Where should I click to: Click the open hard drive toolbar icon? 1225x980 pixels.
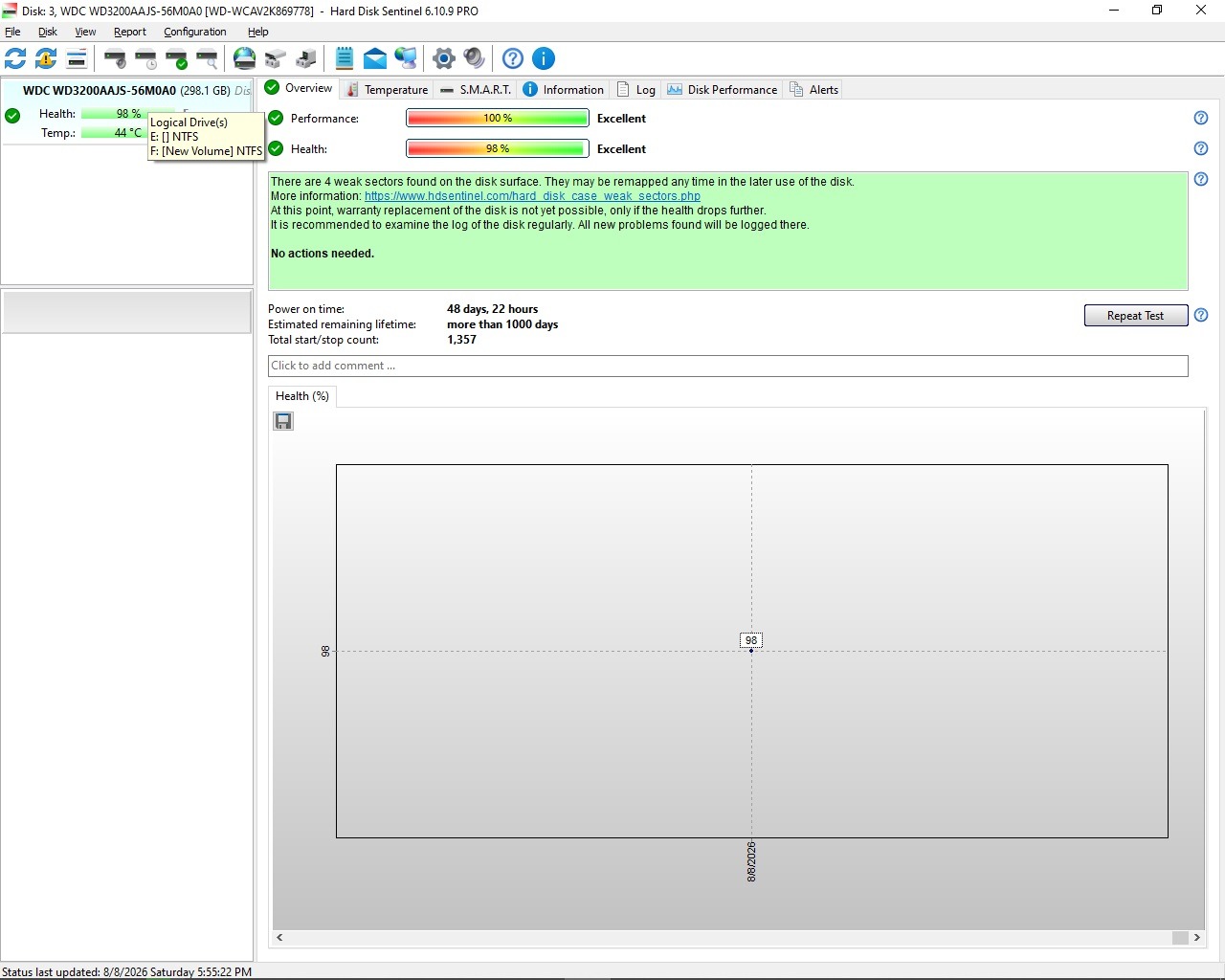point(276,58)
